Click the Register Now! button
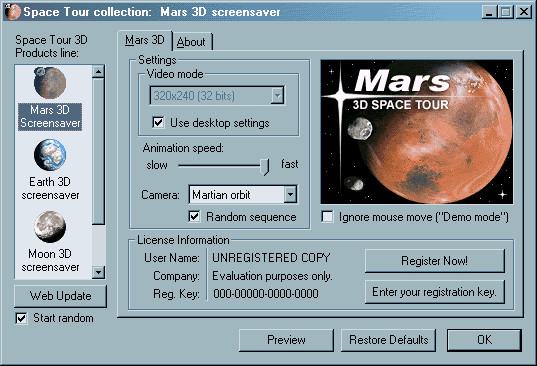 435,261
